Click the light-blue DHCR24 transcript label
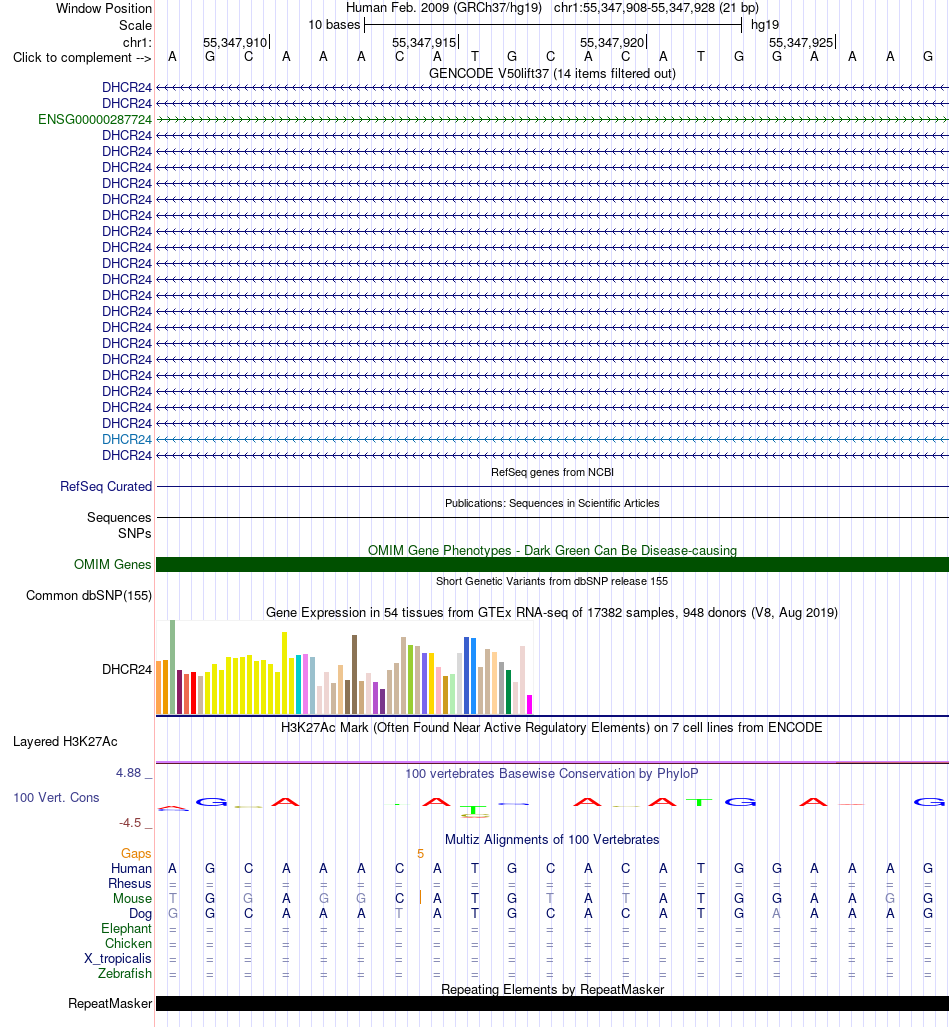Screen dimensions: 950x1027 [x=127, y=439]
